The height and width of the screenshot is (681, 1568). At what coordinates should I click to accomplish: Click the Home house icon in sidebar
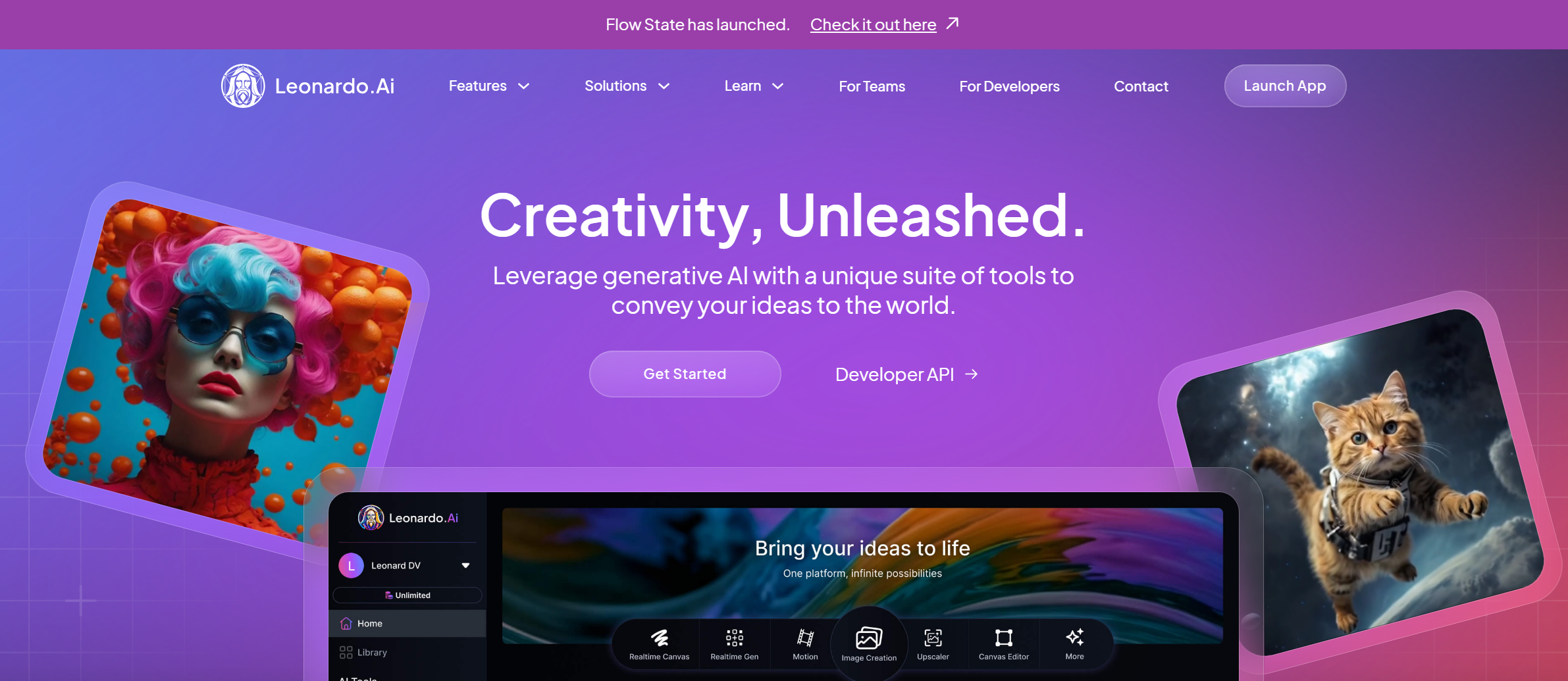346,623
